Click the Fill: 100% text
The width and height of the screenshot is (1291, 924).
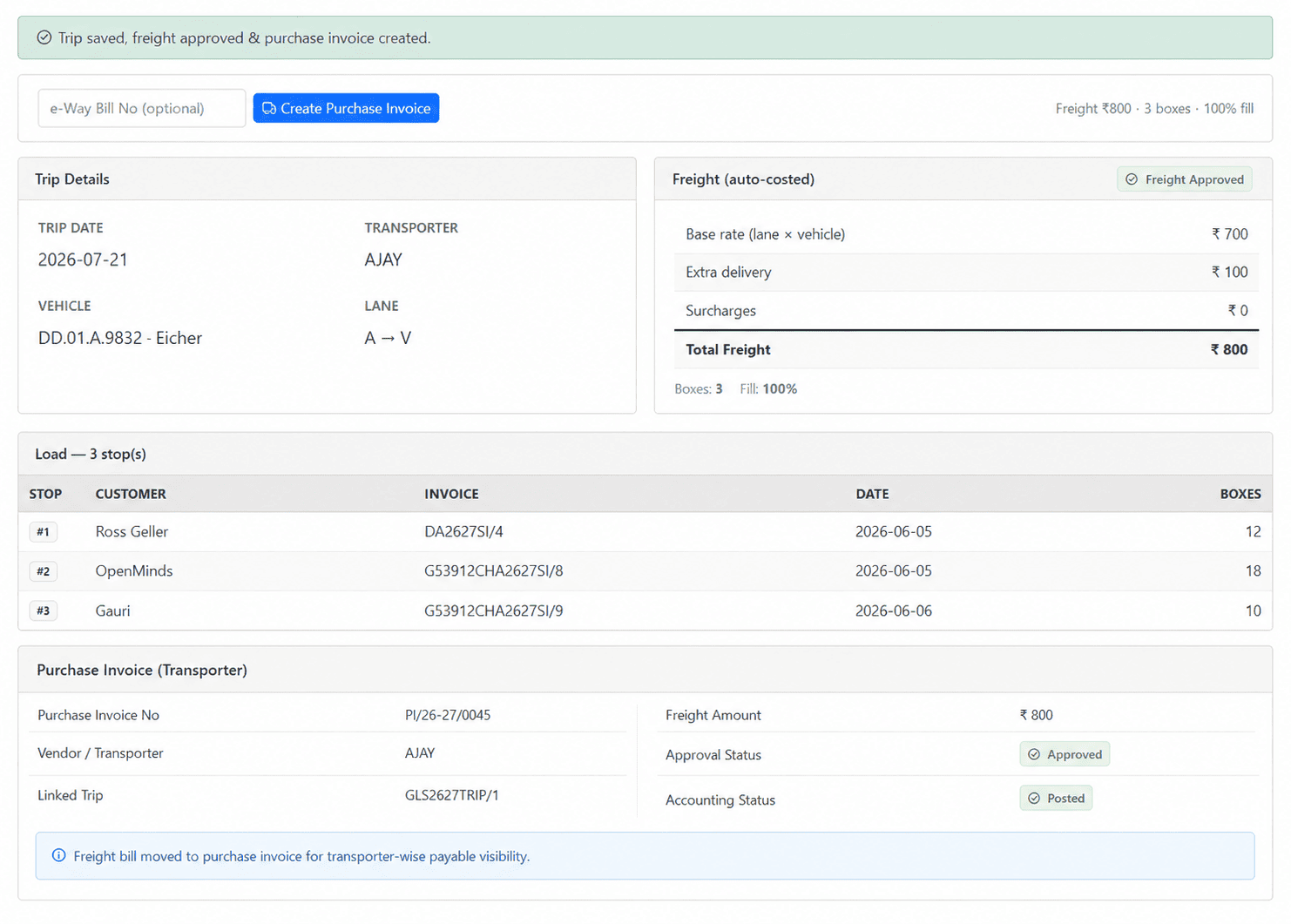click(x=768, y=388)
